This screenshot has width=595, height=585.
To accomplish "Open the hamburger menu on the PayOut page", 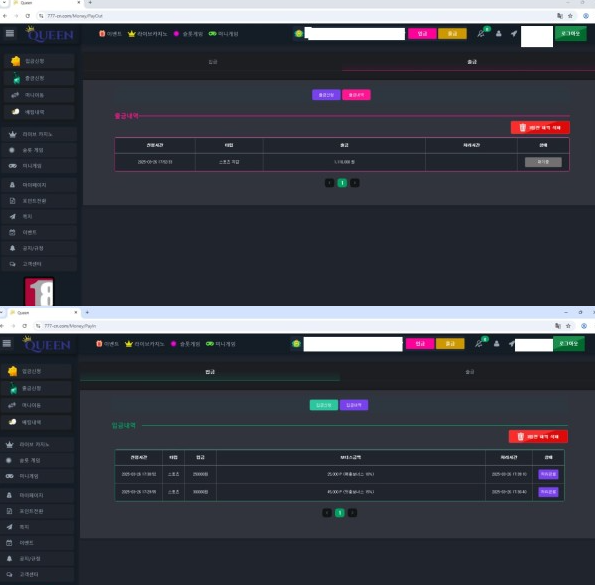I will coord(10,33).
